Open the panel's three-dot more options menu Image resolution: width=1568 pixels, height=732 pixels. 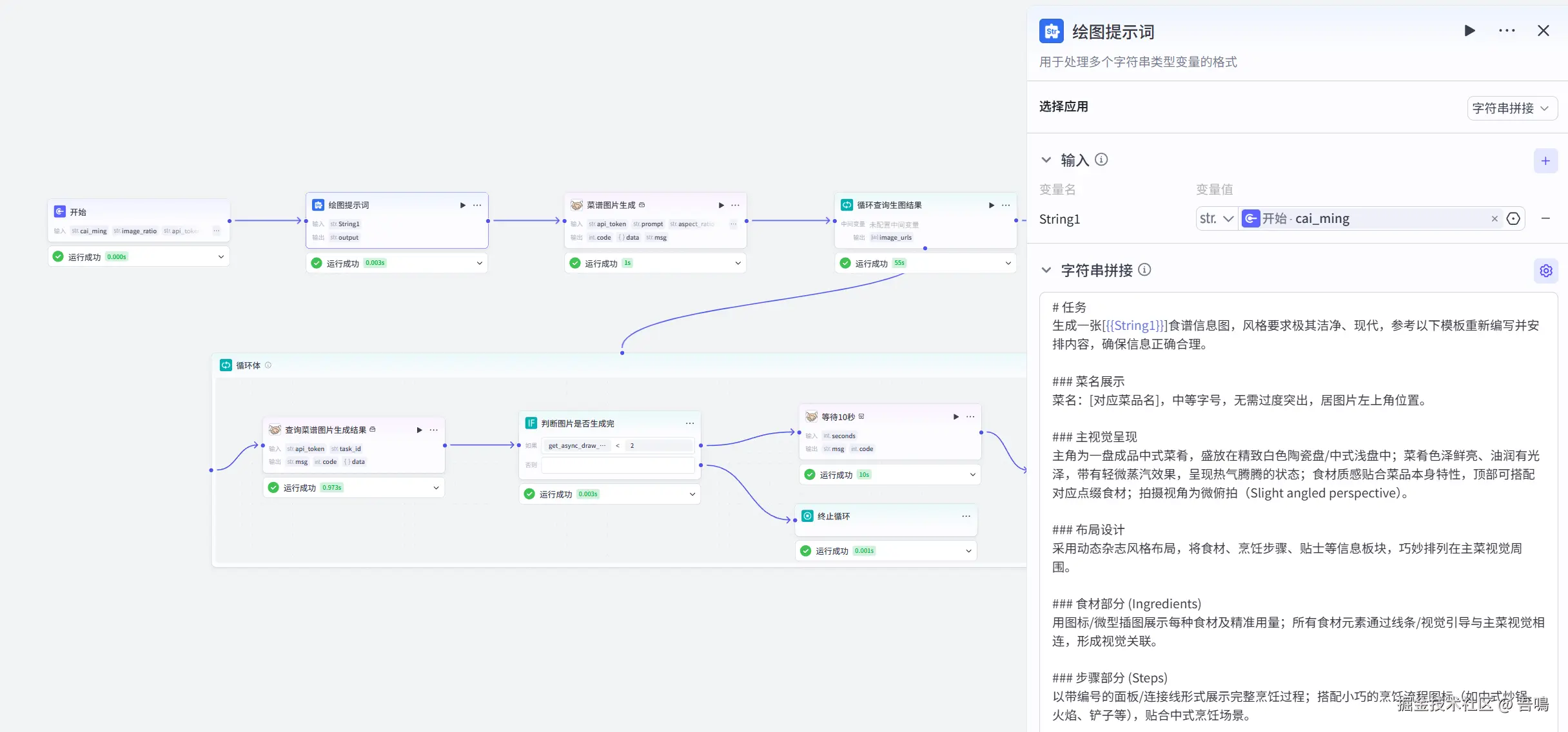point(1507,31)
